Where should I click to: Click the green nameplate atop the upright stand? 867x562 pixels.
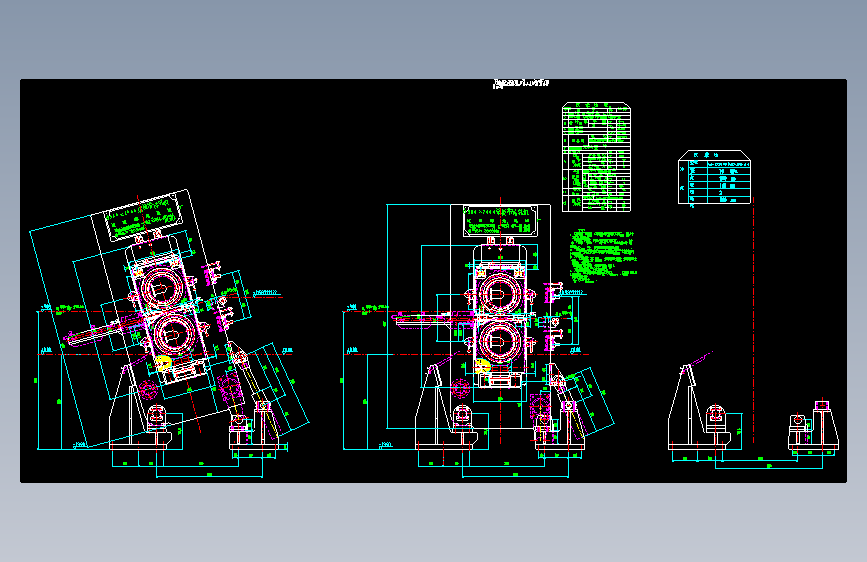500,221
